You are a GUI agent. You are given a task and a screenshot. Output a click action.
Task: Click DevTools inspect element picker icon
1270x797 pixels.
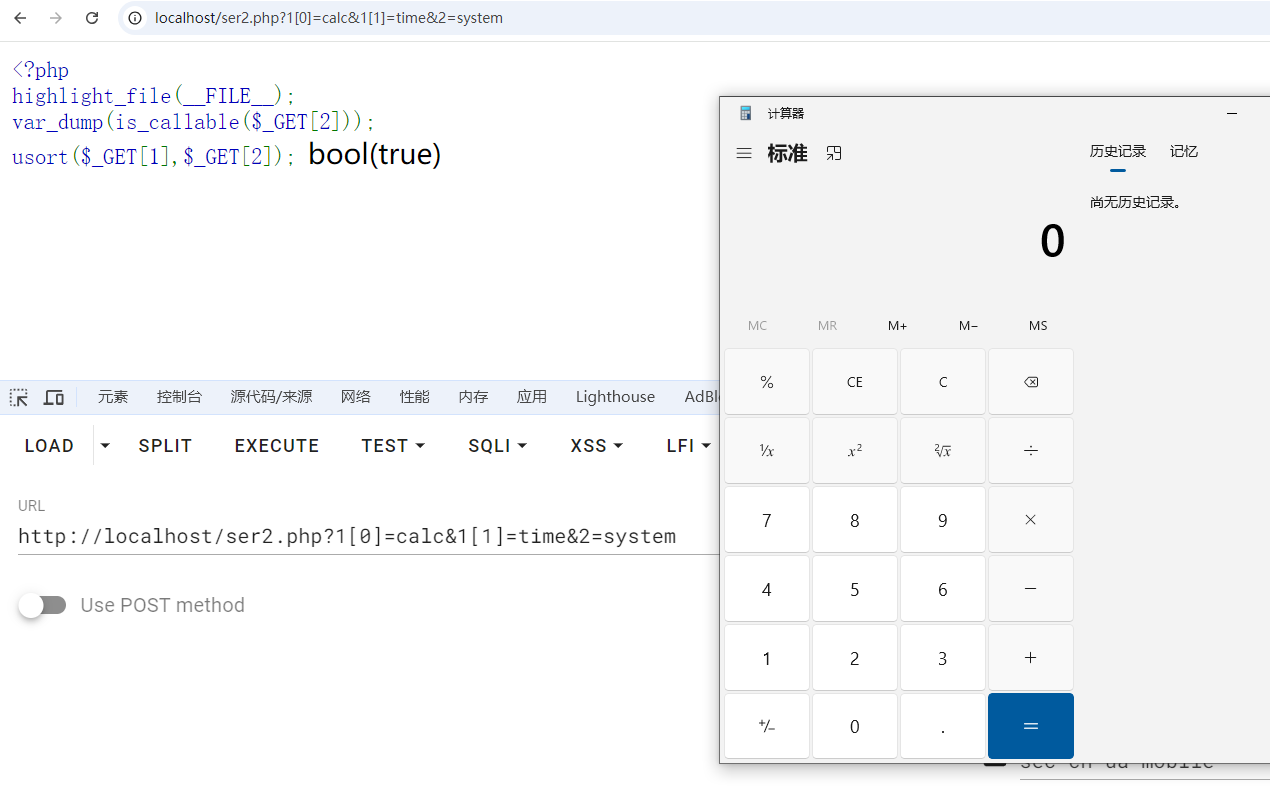pos(19,397)
